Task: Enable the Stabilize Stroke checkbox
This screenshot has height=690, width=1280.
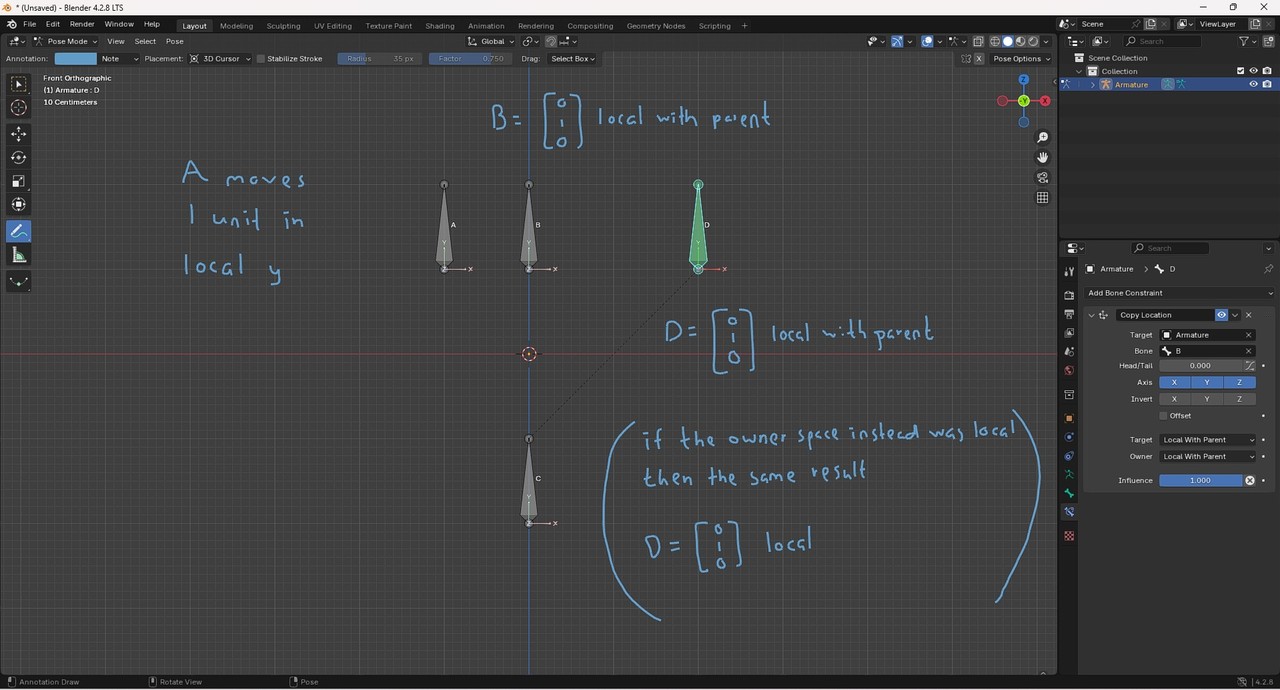Action: tap(261, 59)
